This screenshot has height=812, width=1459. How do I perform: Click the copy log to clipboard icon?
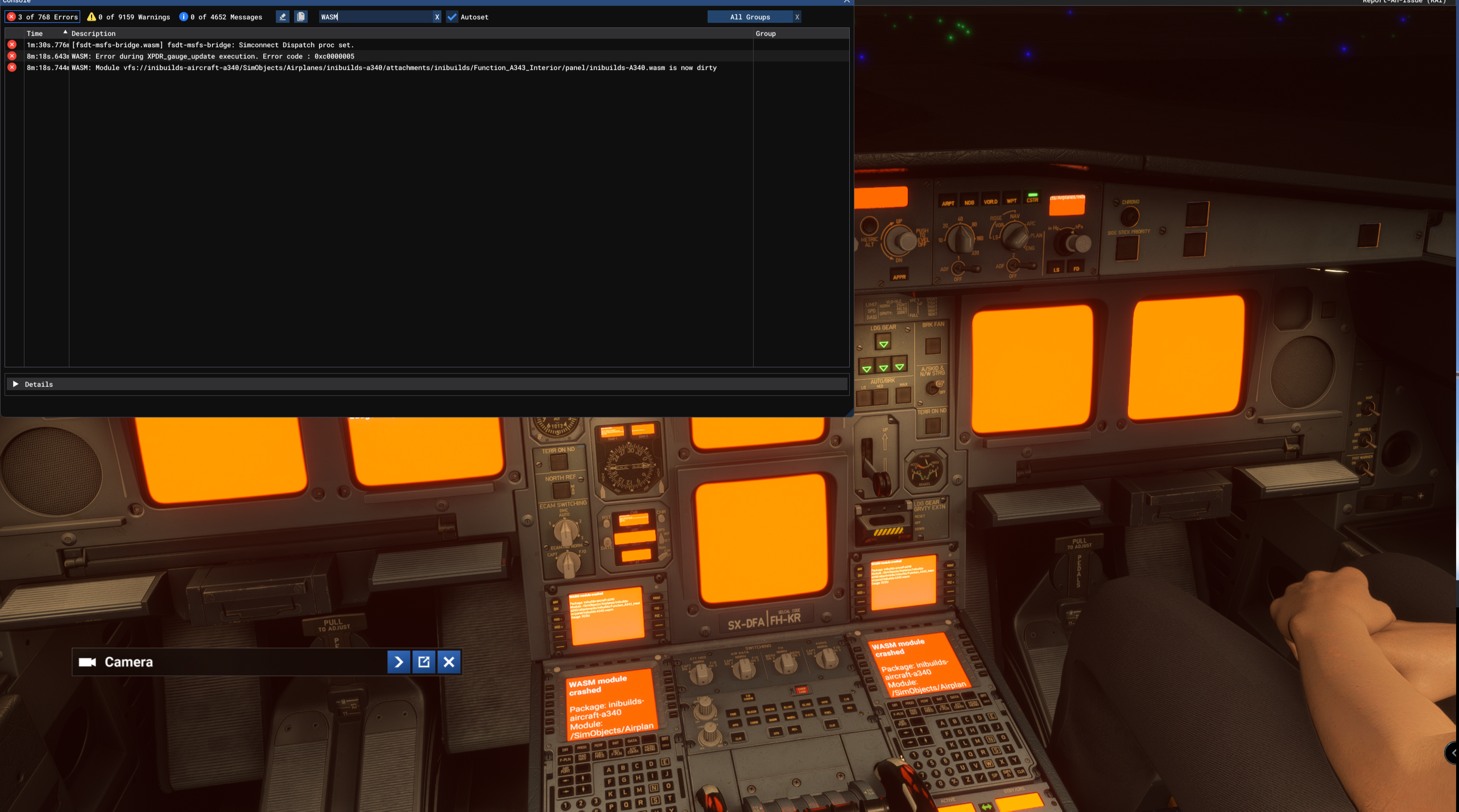tap(301, 17)
